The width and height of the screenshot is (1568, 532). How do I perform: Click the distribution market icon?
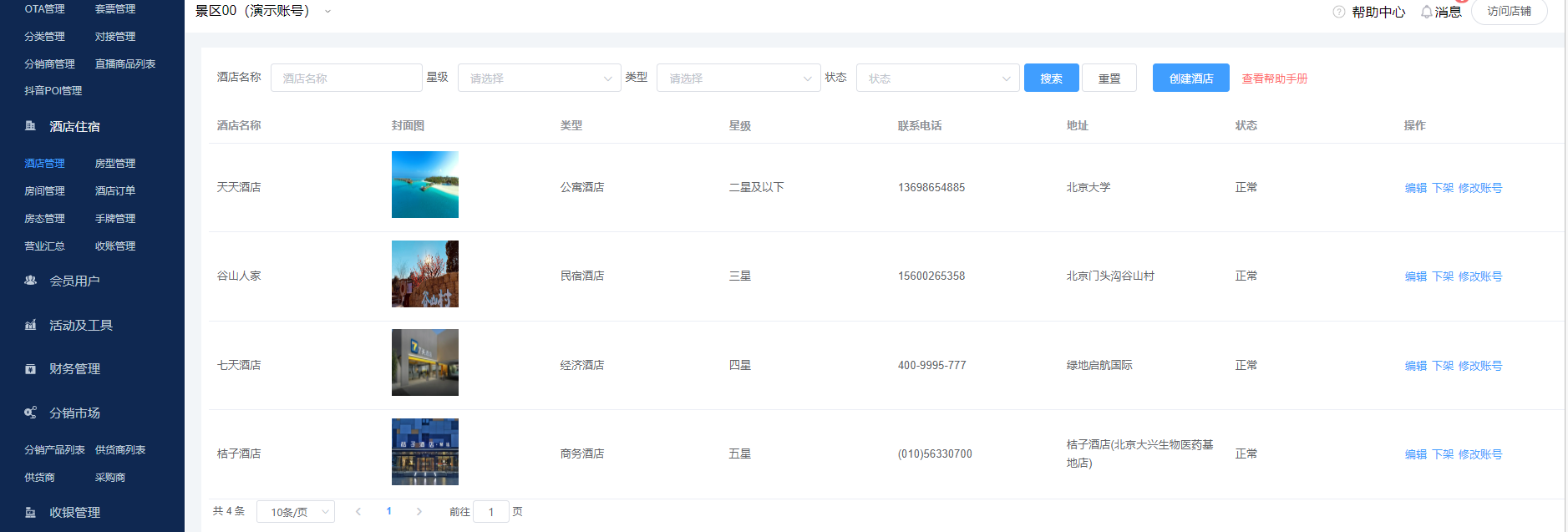[31, 413]
